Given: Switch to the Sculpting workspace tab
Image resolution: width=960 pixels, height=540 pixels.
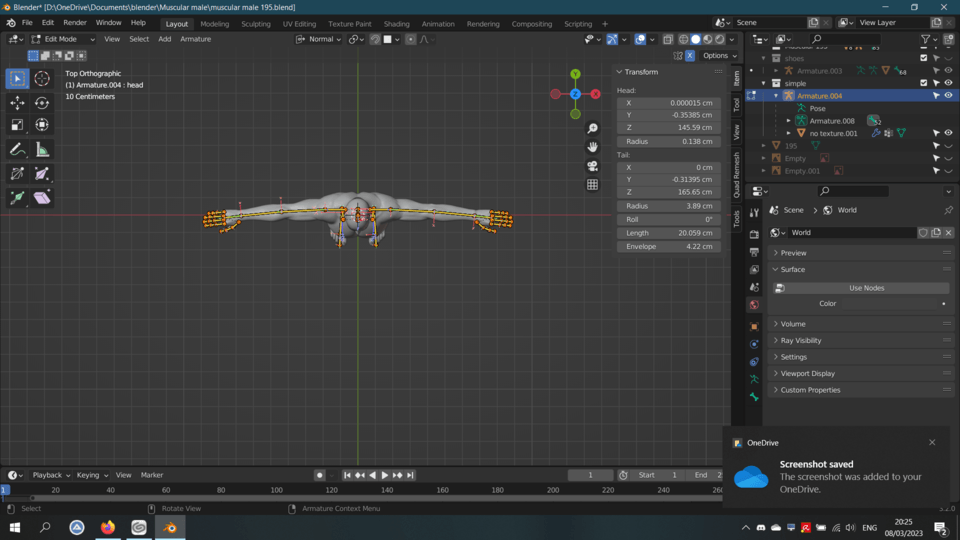Looking at the screenshot, I should click(x=255, y=24).
